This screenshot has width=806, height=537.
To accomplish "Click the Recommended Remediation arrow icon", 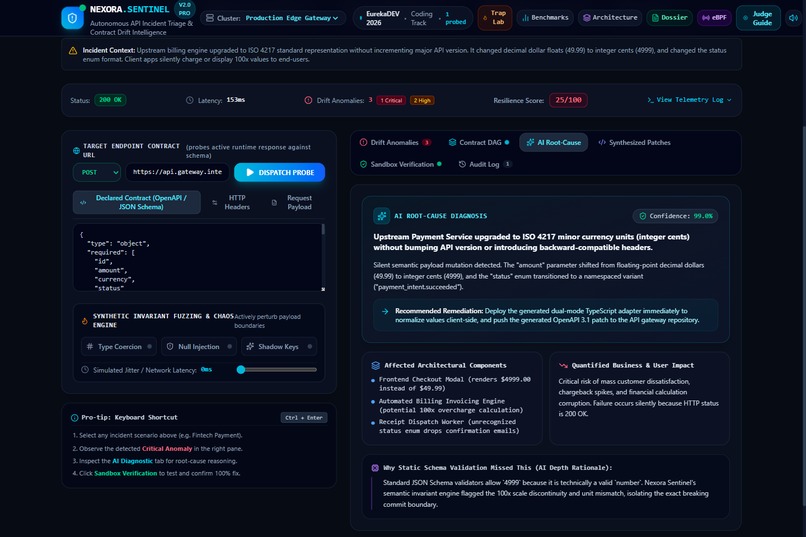I will point(384,311).
